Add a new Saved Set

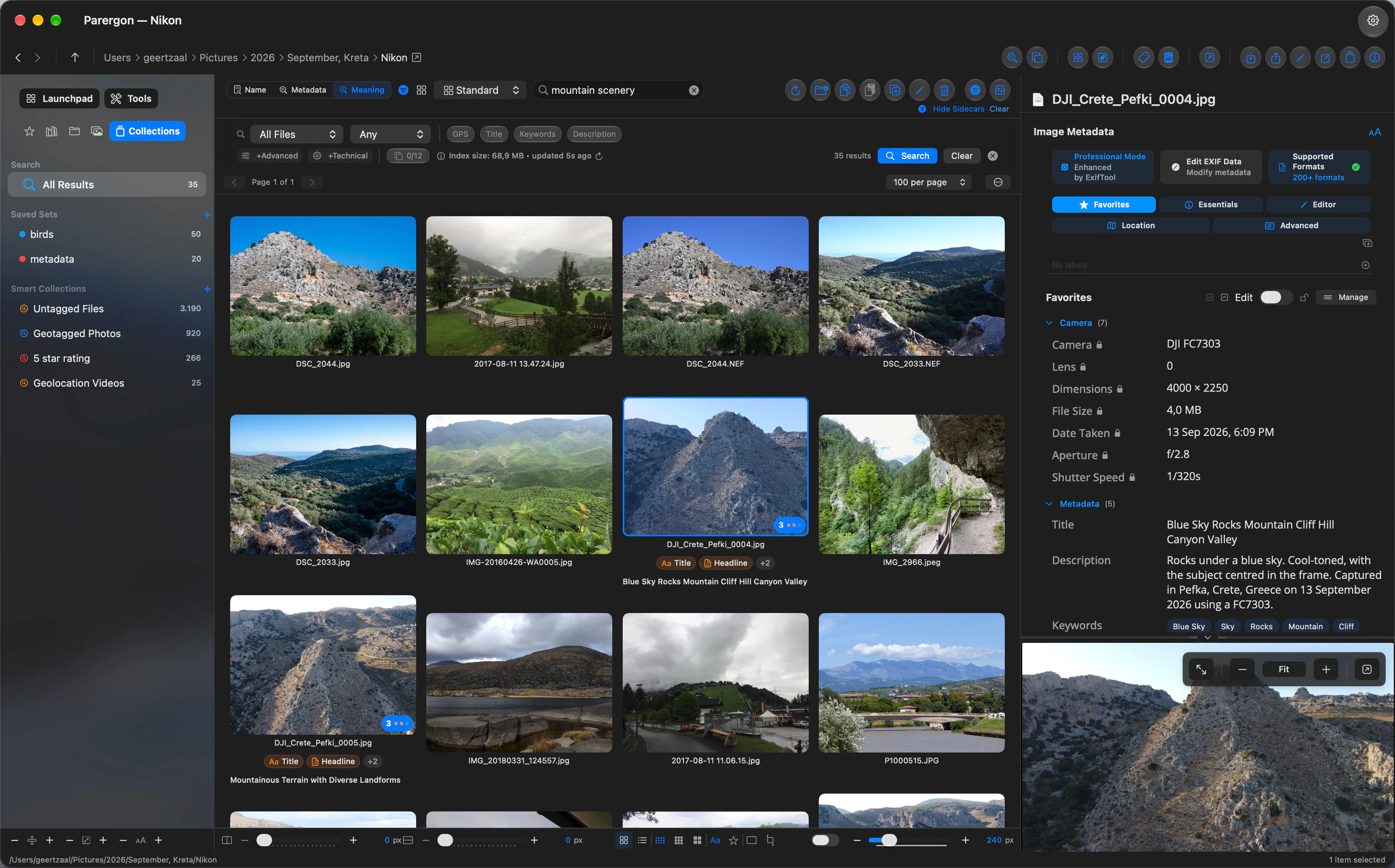click(207, 215)
